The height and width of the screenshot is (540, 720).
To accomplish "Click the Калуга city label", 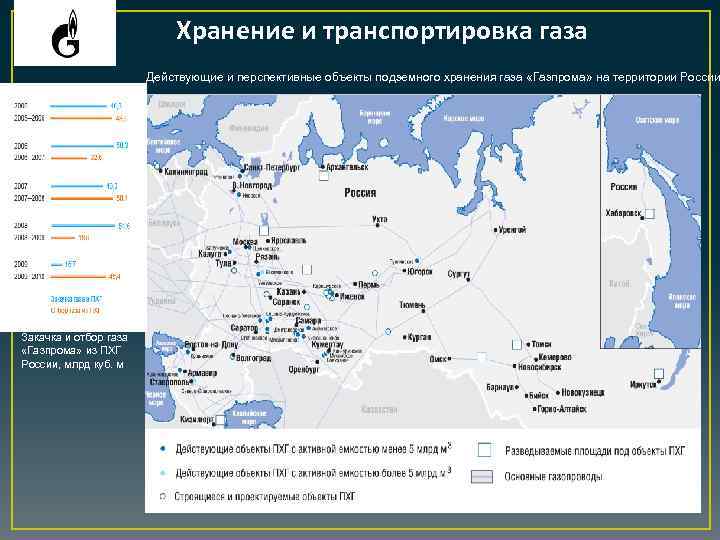I will pyautogui.click(x=210, y=253).
